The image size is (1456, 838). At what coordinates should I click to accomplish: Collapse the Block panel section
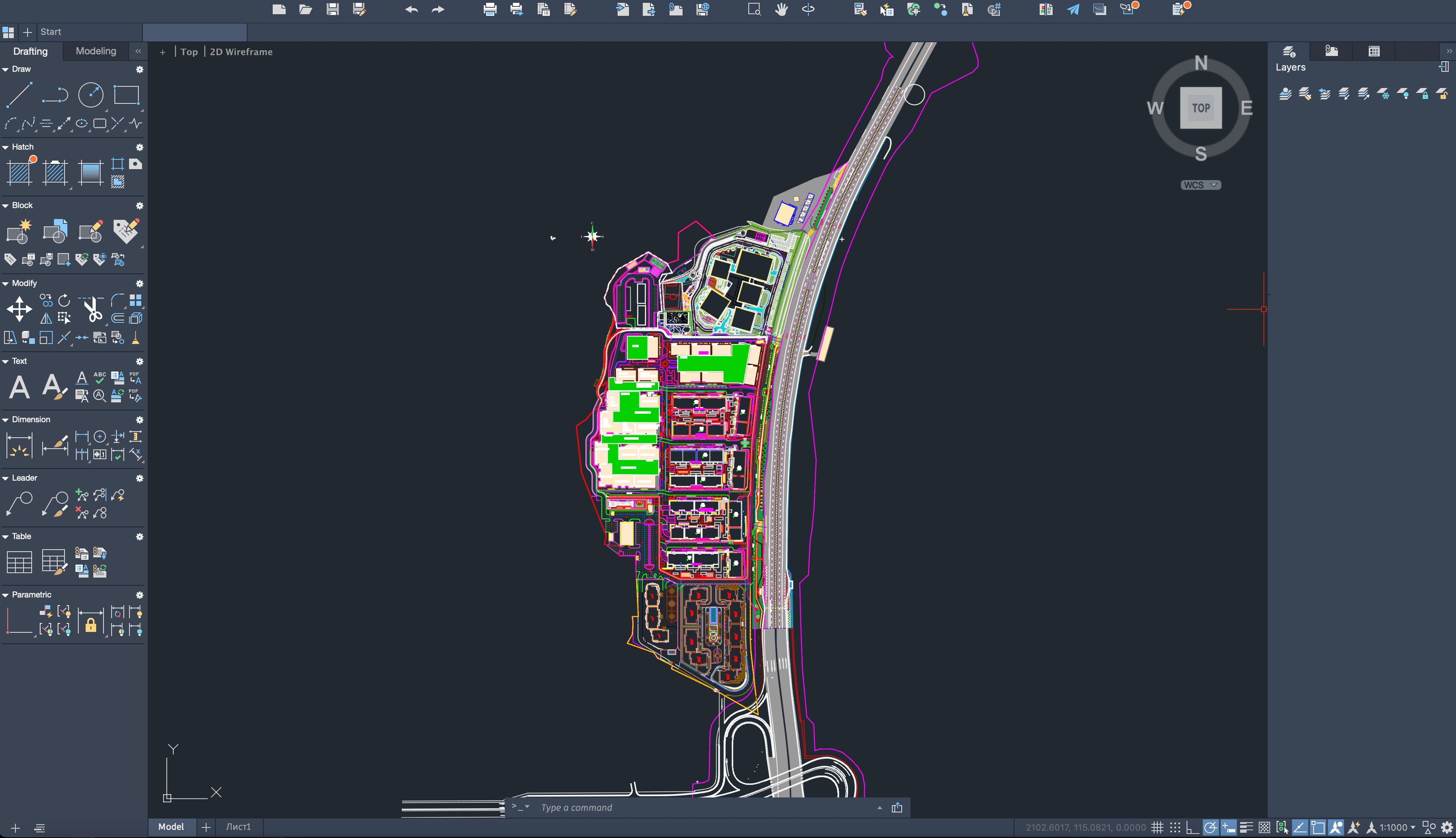(5, 206)
